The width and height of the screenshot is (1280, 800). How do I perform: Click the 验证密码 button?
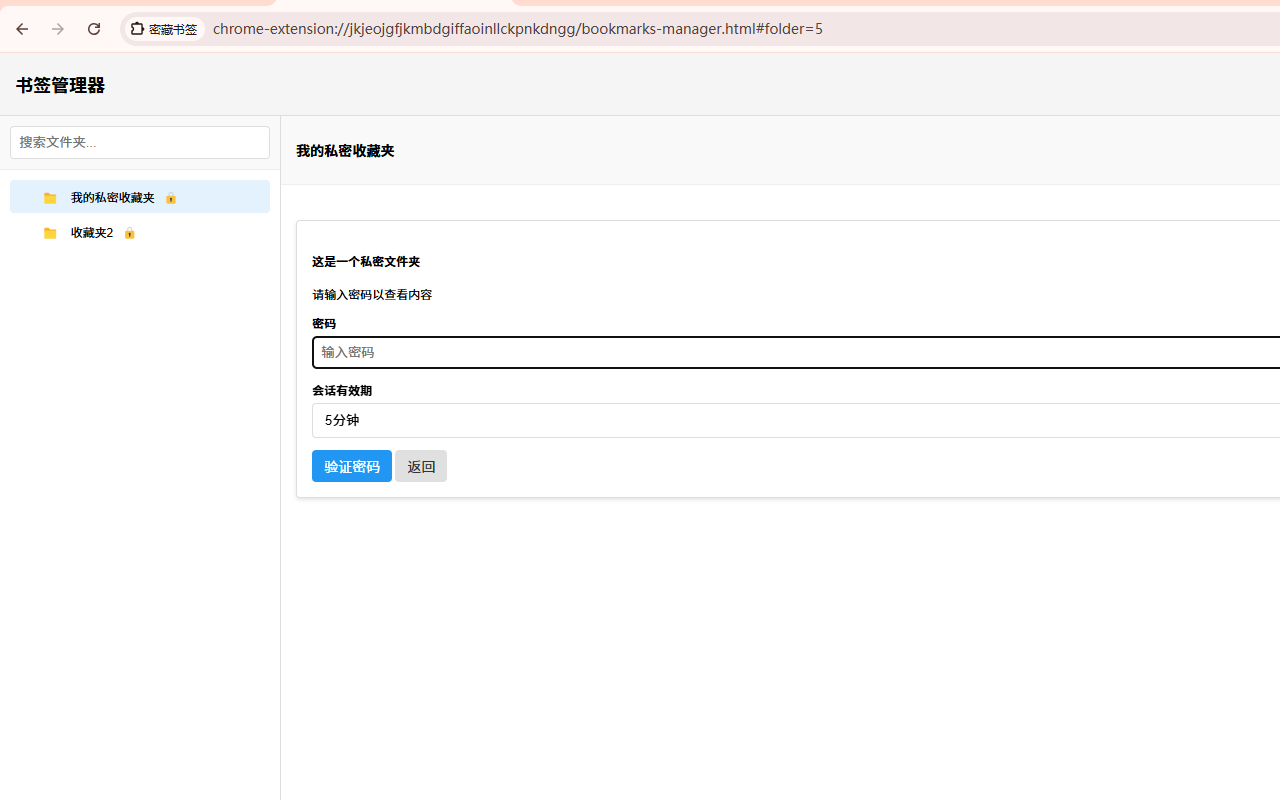coord(351,466)
